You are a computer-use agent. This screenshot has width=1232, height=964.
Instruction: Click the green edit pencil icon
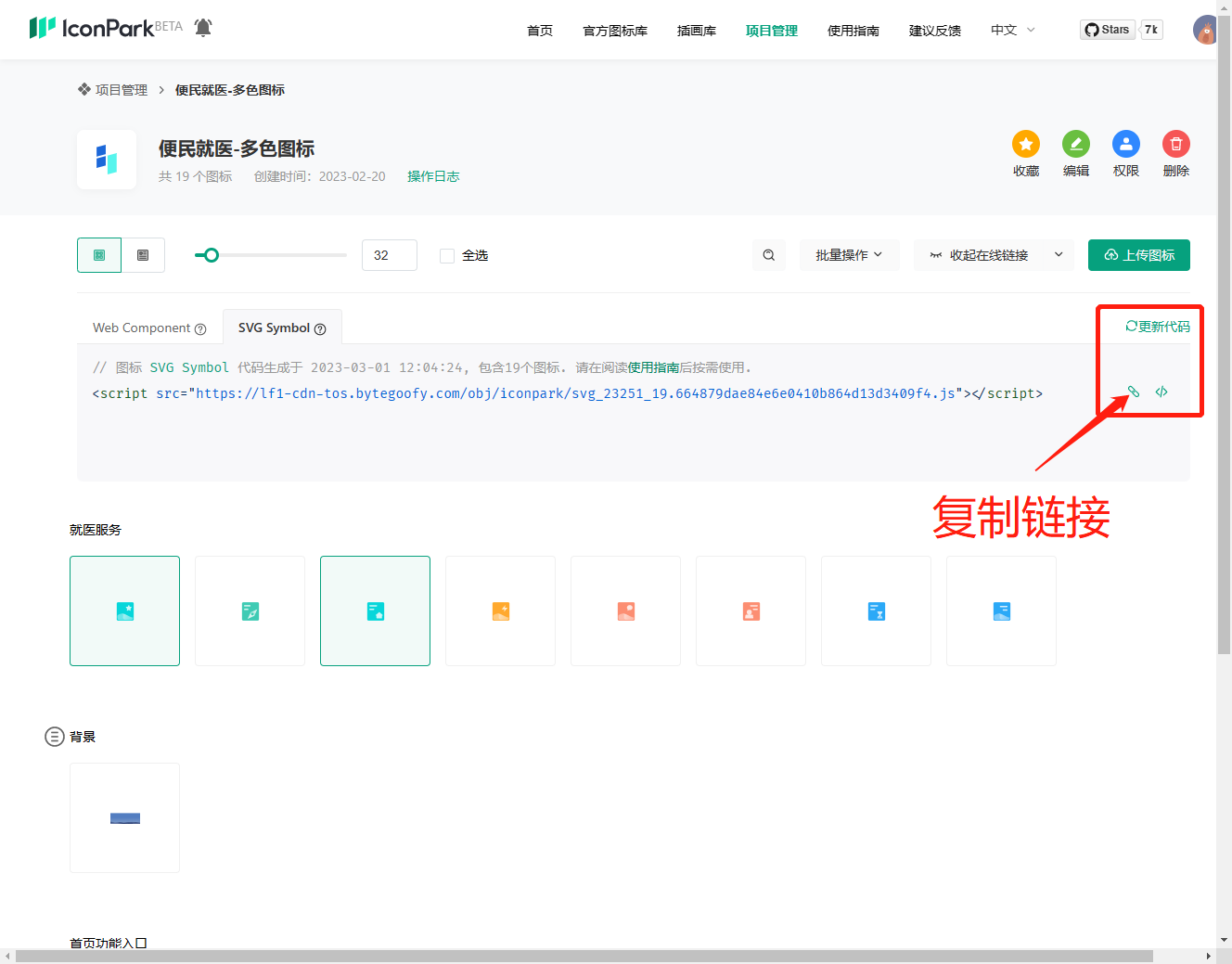[1076, 144]
